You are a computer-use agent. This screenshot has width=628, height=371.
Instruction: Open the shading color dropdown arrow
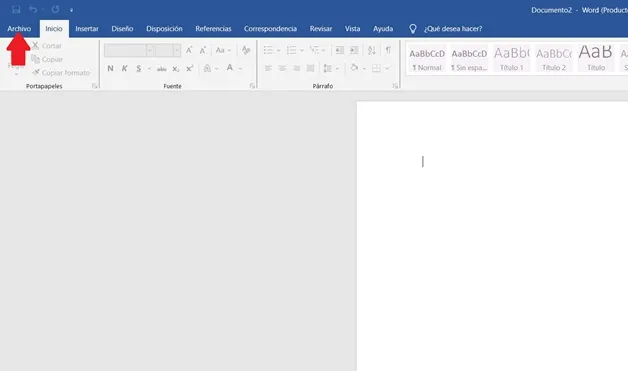click(x=364, y=69)
